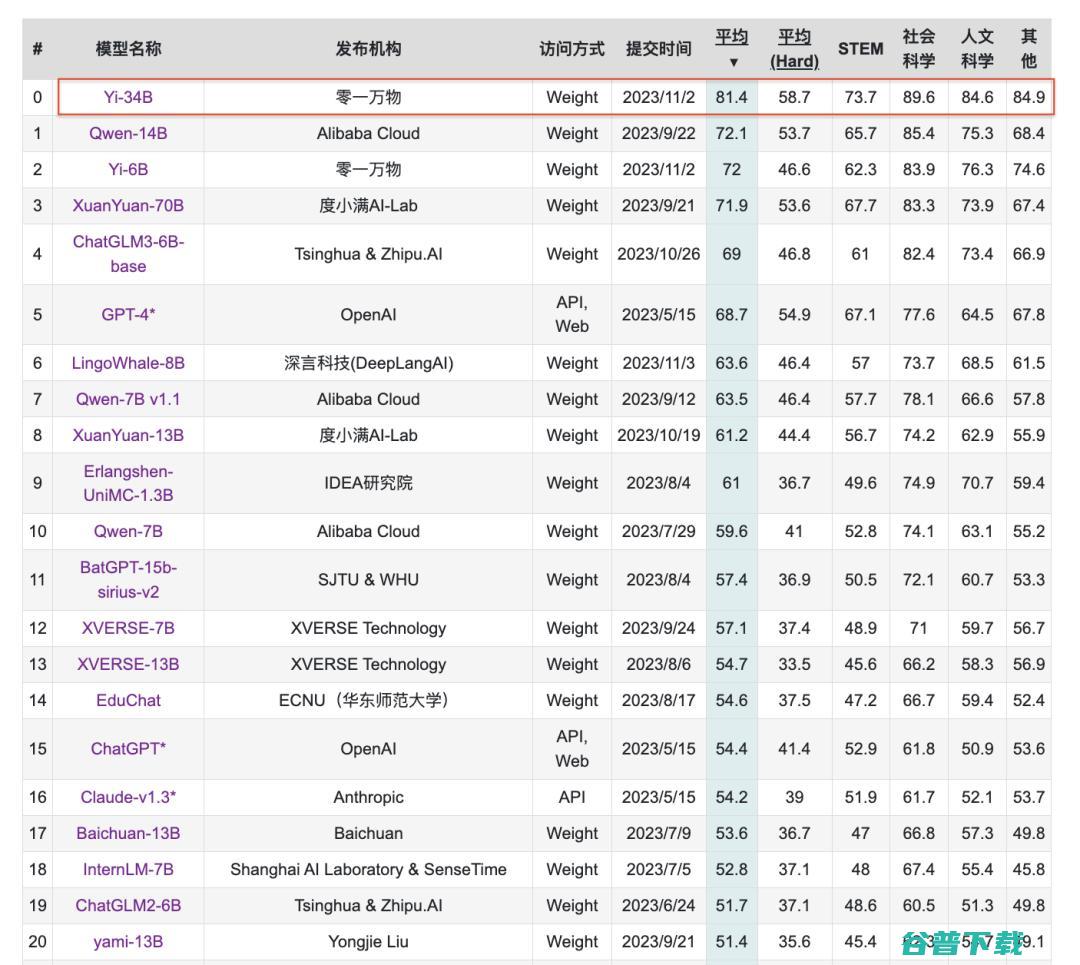Select the average score 51.4
The height and width of the screenshot is (965, 1080).
click(x=731, y=942)
